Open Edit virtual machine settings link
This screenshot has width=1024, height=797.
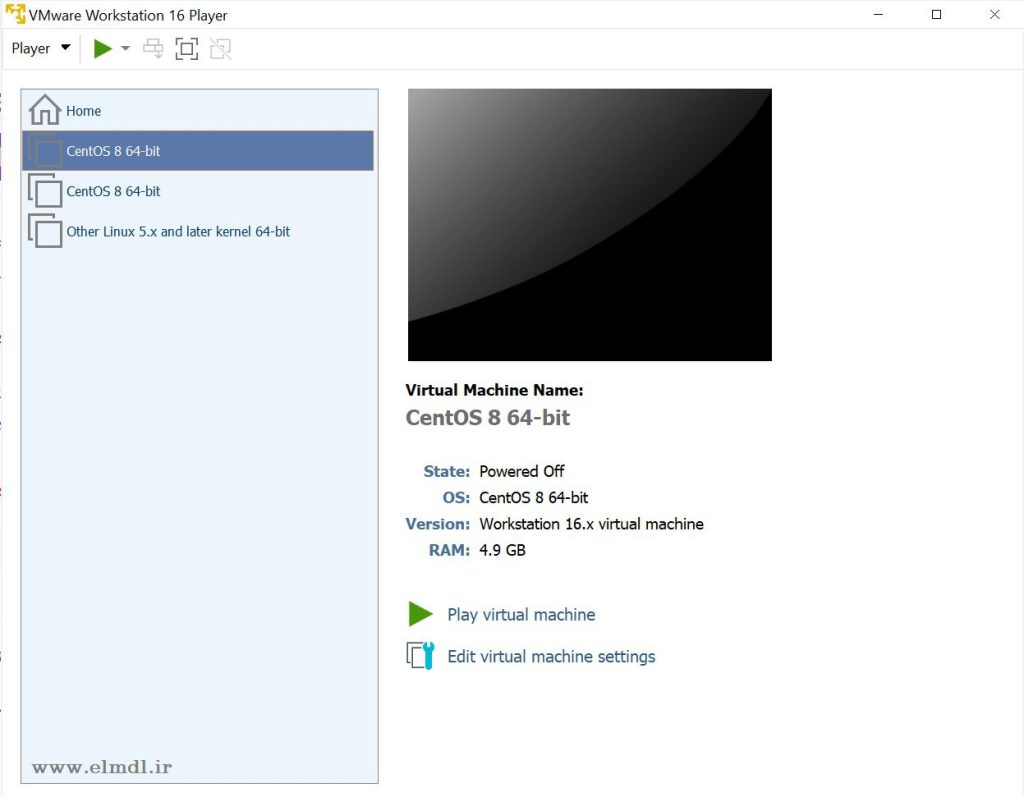[x=551, y=657]
